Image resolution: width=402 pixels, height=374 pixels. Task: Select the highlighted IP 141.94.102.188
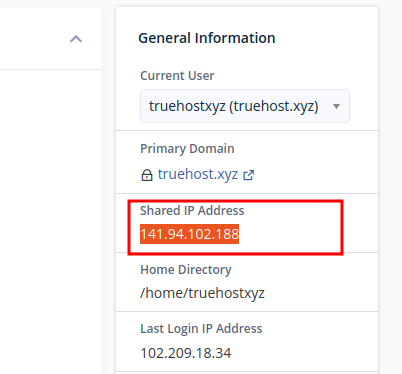189,234
